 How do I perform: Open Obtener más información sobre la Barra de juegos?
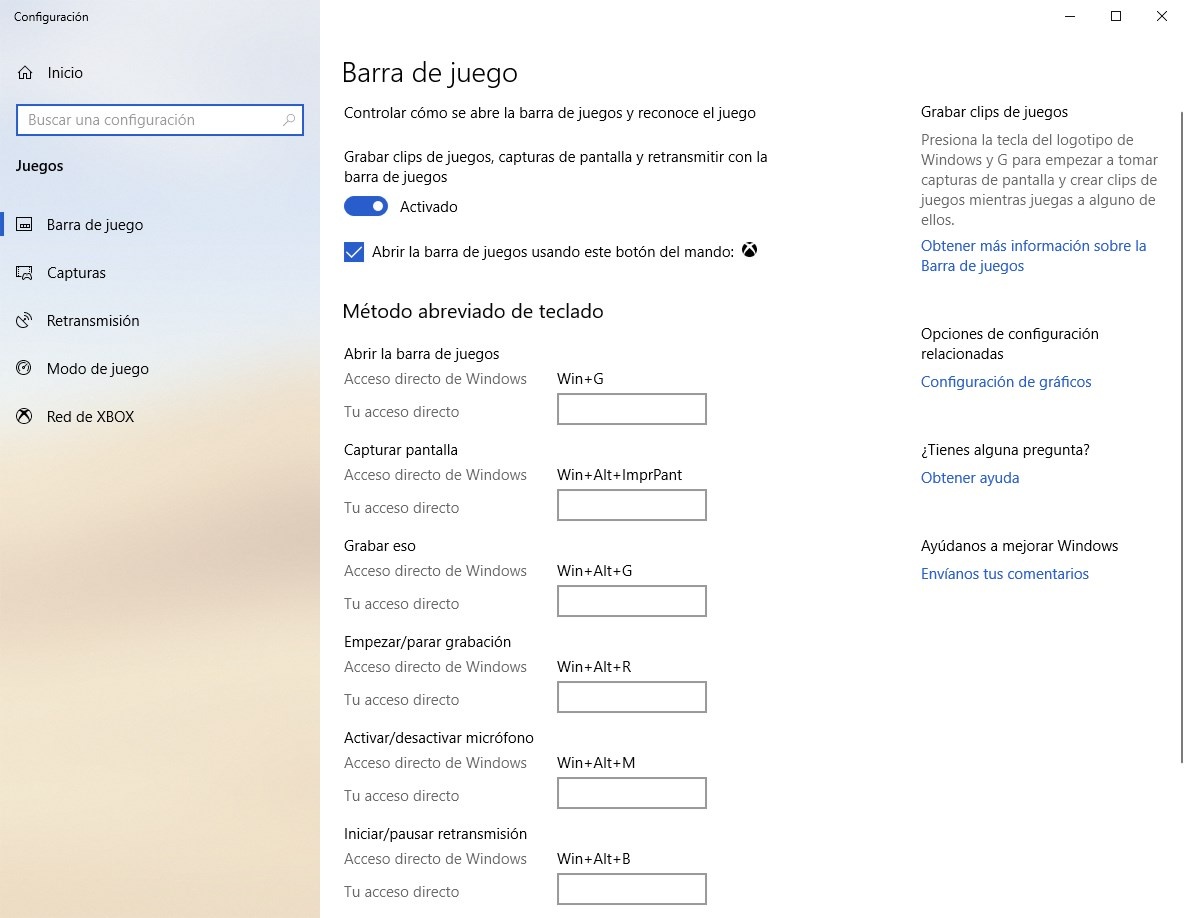coord(1033,255)
